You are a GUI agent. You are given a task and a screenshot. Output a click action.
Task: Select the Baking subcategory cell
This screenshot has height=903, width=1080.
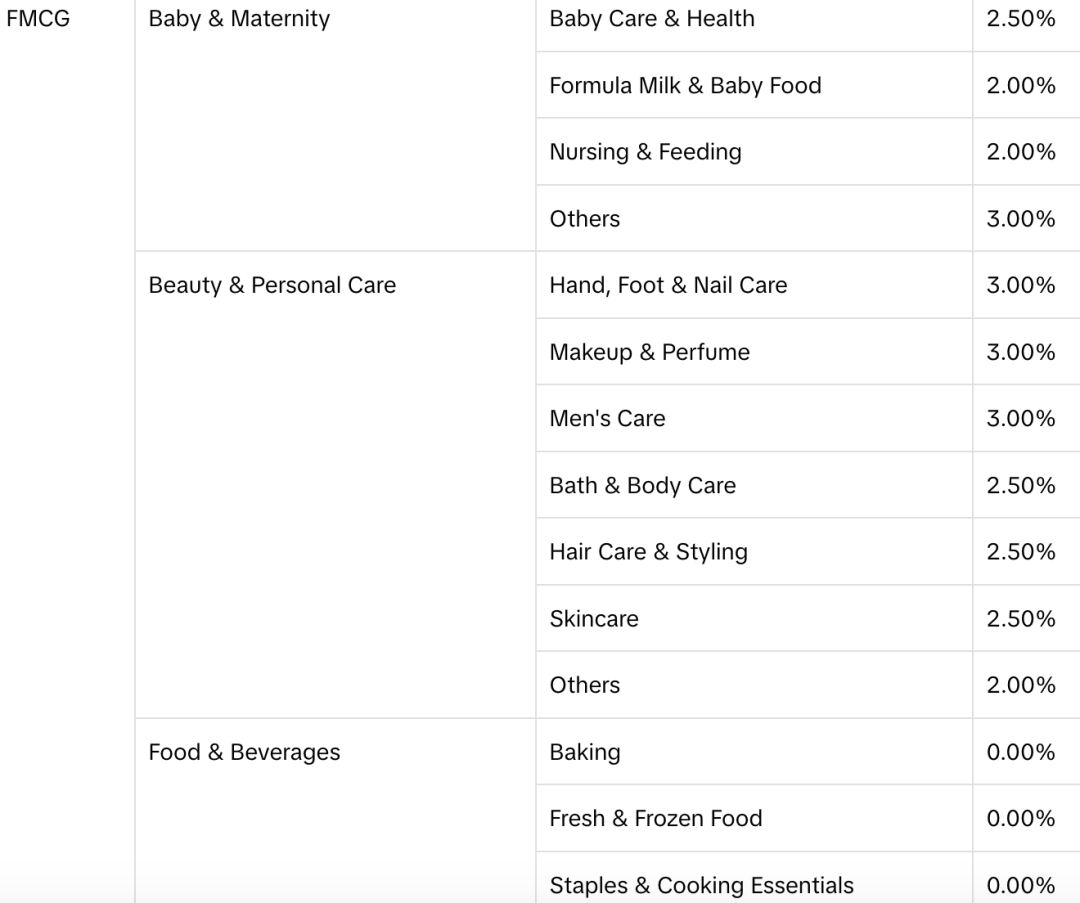tap(585, 753)
